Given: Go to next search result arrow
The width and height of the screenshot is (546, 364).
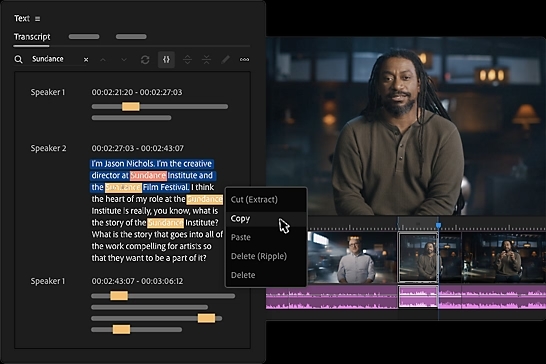Looking at the screenshot, I should pyautogui.click(x=124, y=60).
